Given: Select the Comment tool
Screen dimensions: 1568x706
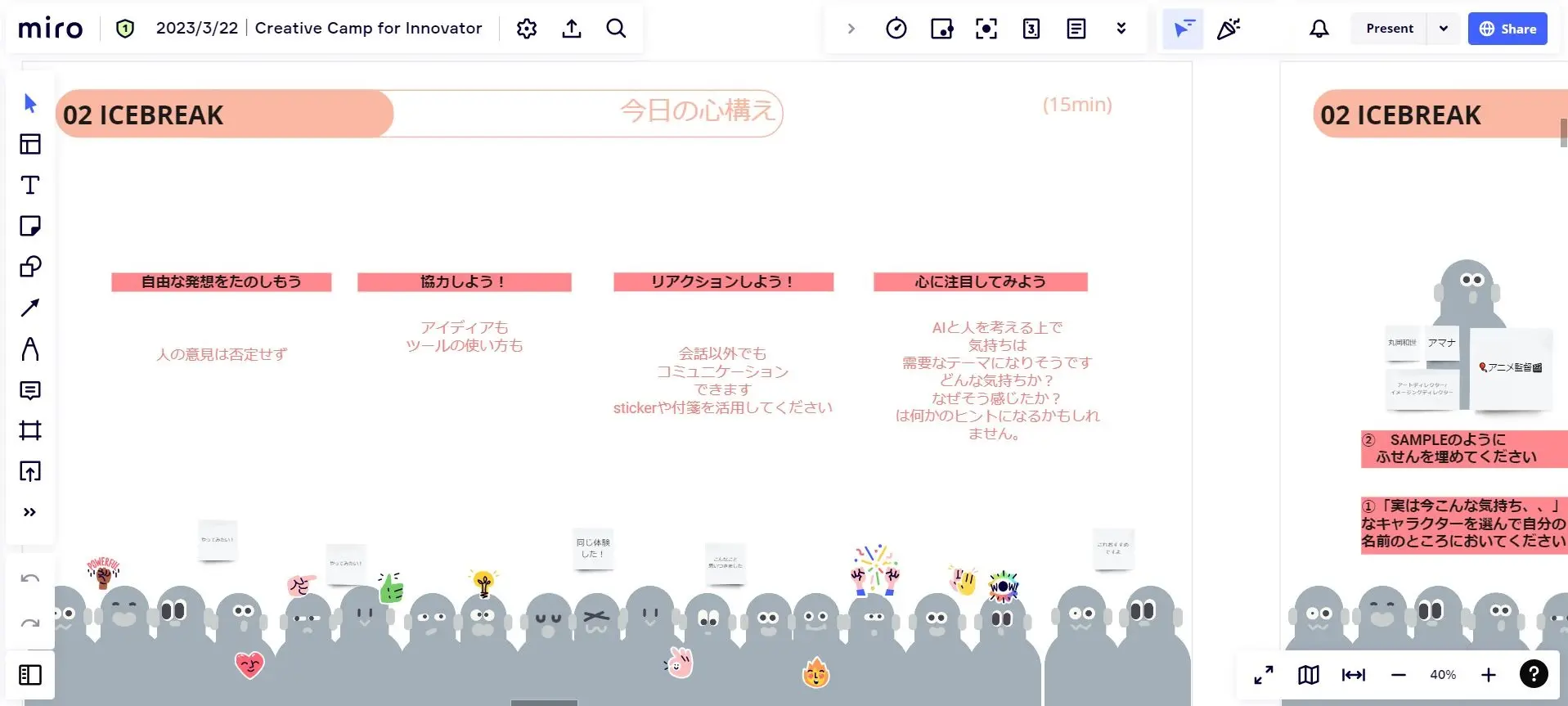Looking at the screenshot, I should pos(30,389).
